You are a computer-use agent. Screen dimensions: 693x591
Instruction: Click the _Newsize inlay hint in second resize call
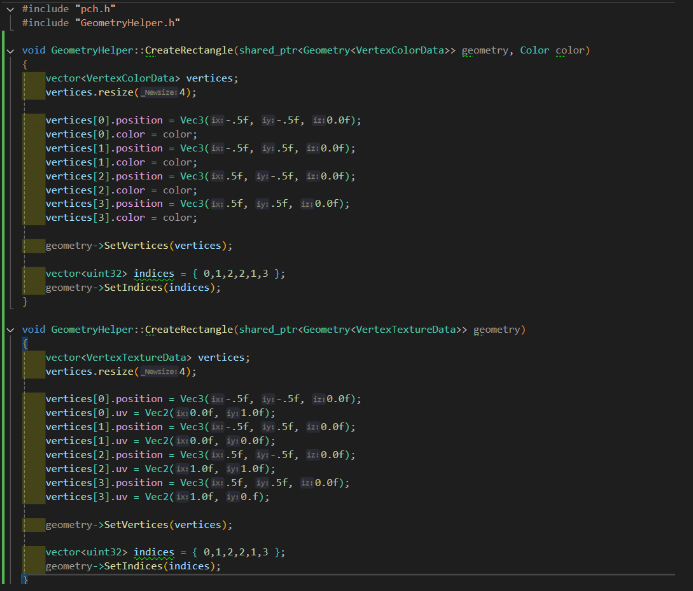tap(160, 371)
